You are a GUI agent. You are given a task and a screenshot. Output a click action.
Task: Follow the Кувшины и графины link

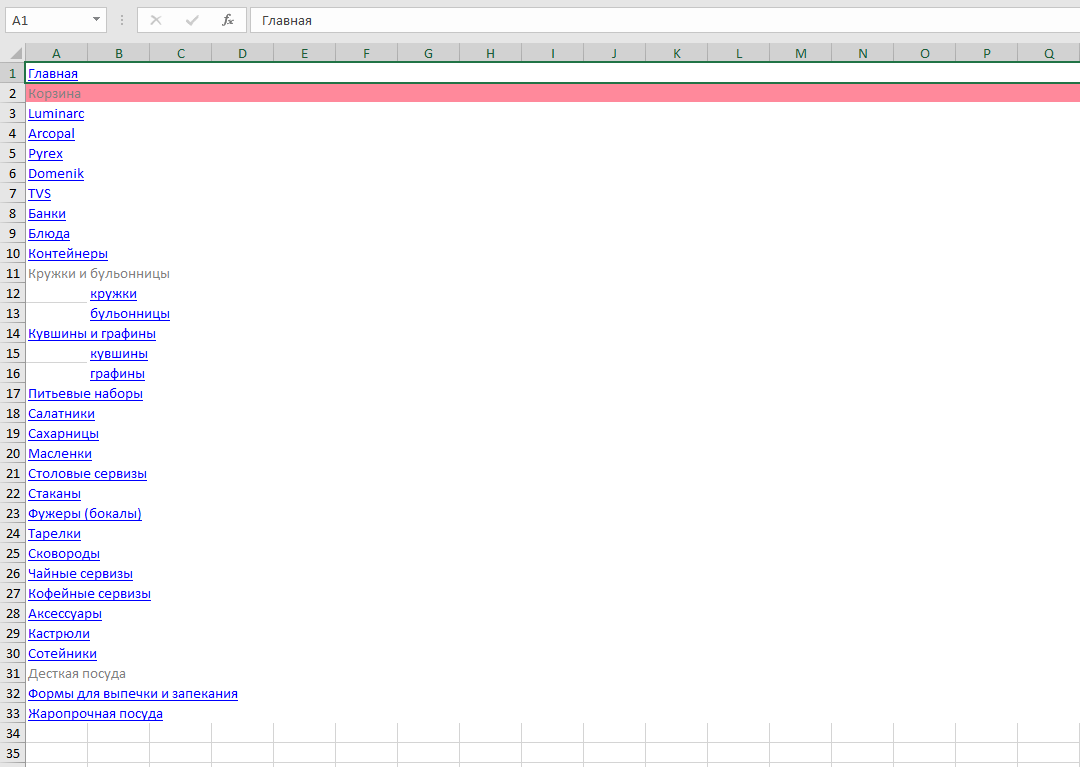pos(92,333)
